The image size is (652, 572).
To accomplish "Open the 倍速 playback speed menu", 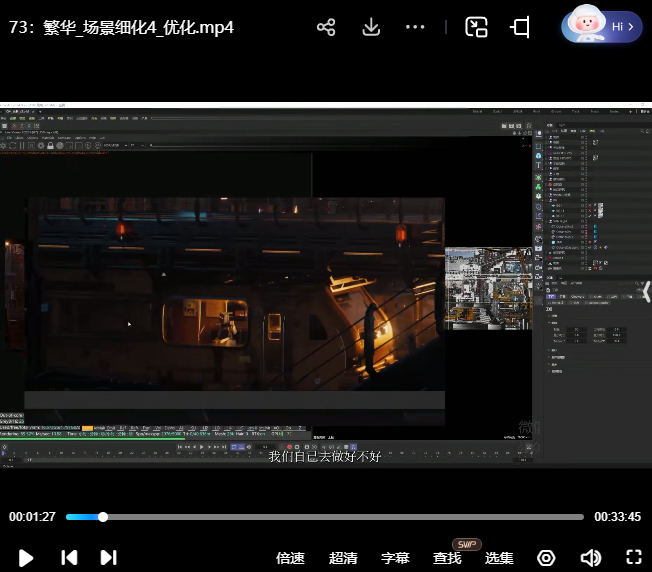I will (x=290, y=558).
